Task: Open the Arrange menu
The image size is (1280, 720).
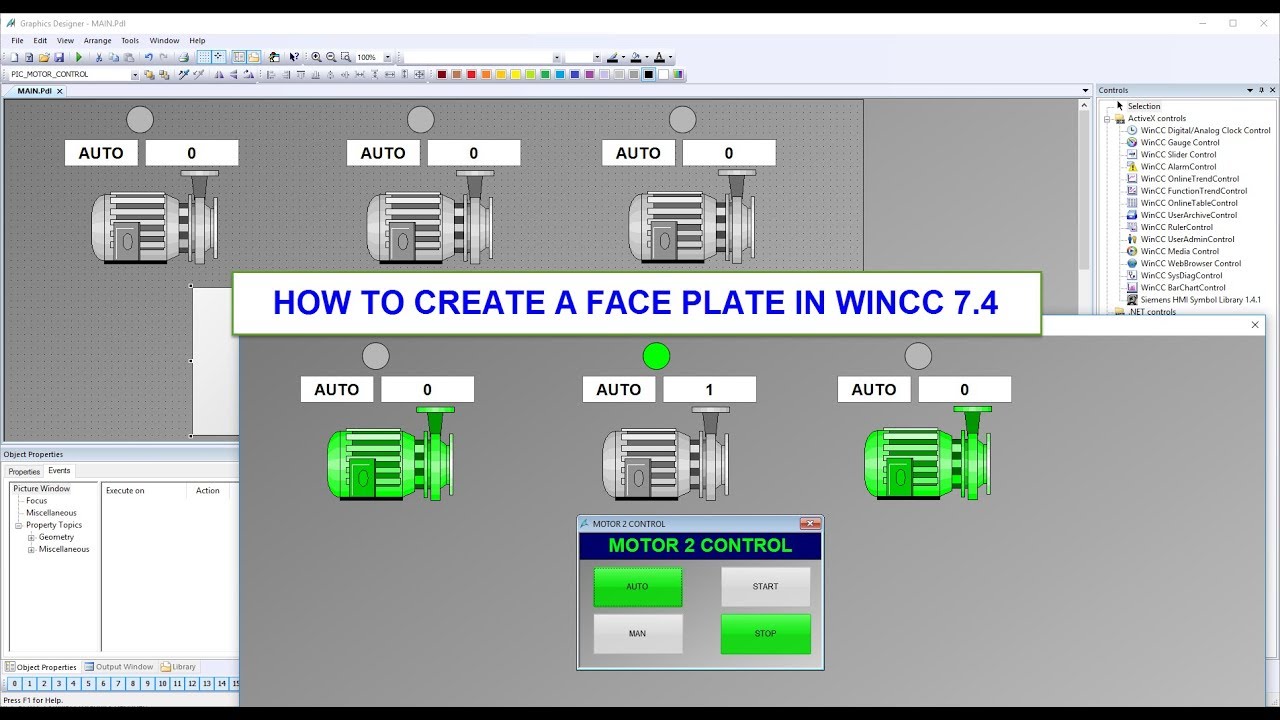Action: click(x=97, y=41)
